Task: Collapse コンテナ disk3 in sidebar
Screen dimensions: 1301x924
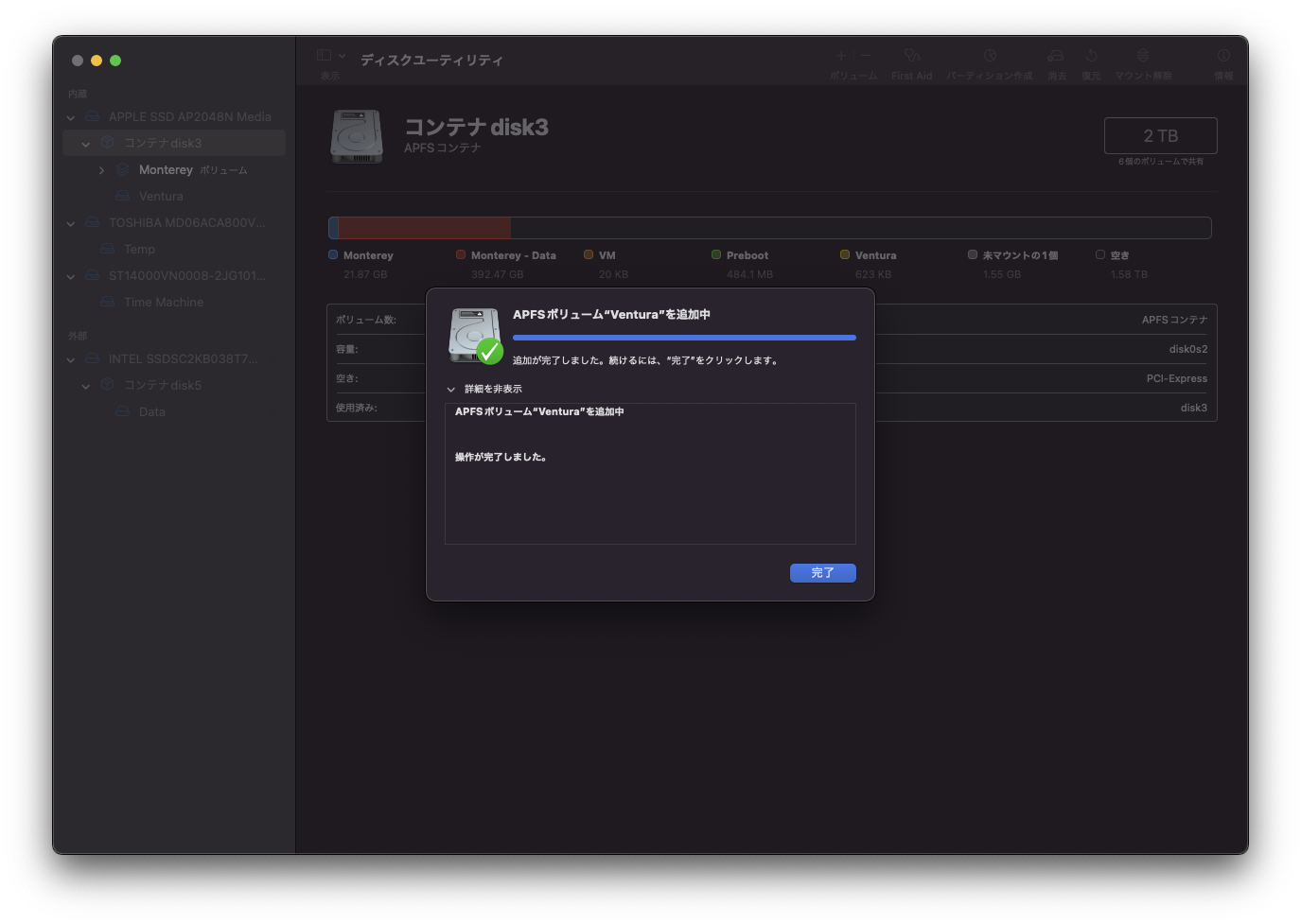Action: pos(86,144)
